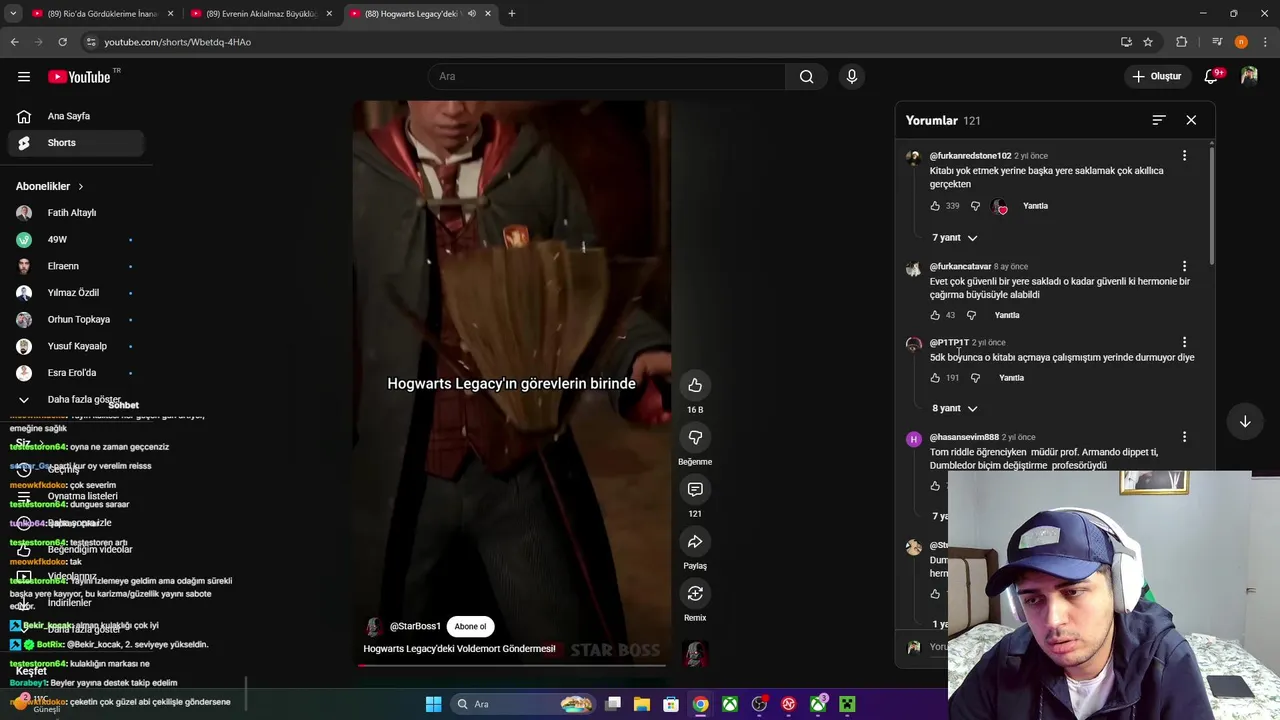Expand the 7 yanıt replies
This screenshot has height=720, width=1280.
(954, 238)
